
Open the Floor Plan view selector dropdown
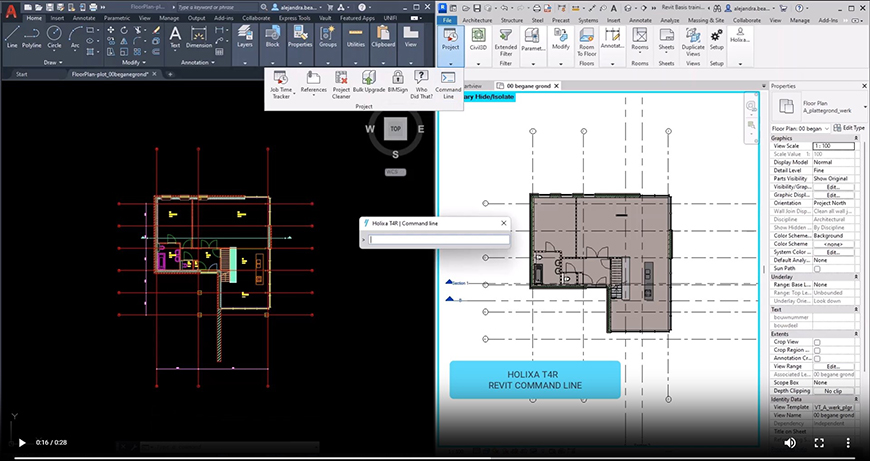tap(801, 128)
